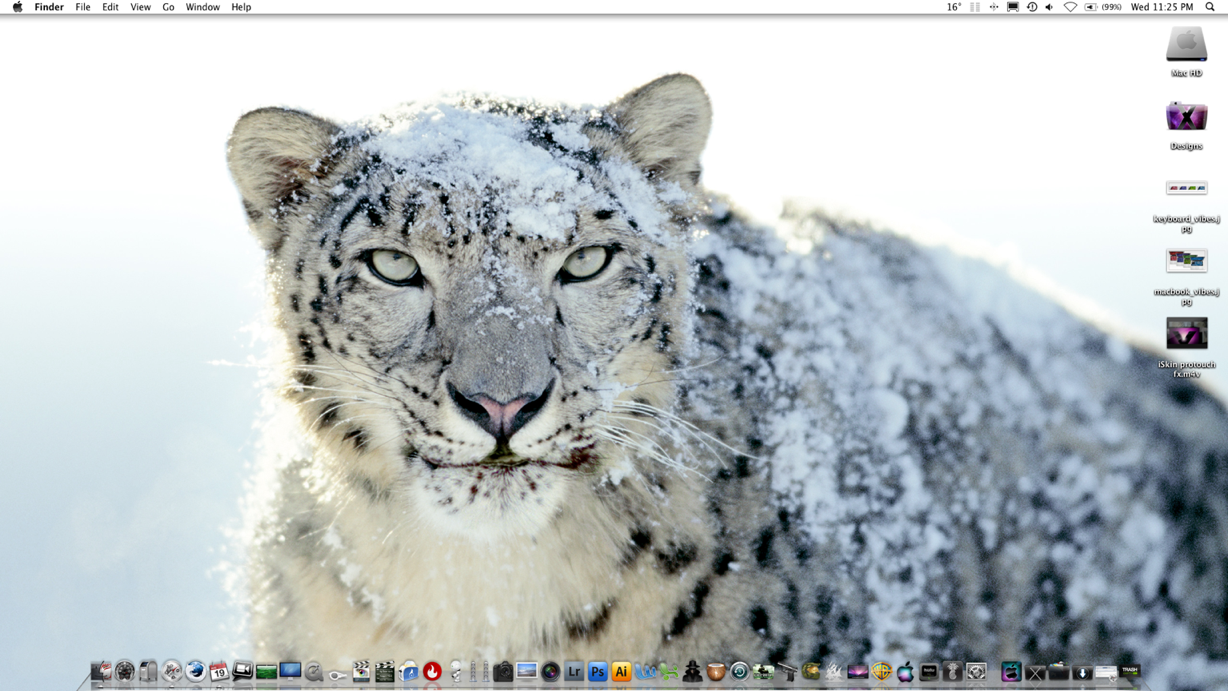Open the Help menu

(241, 7)
